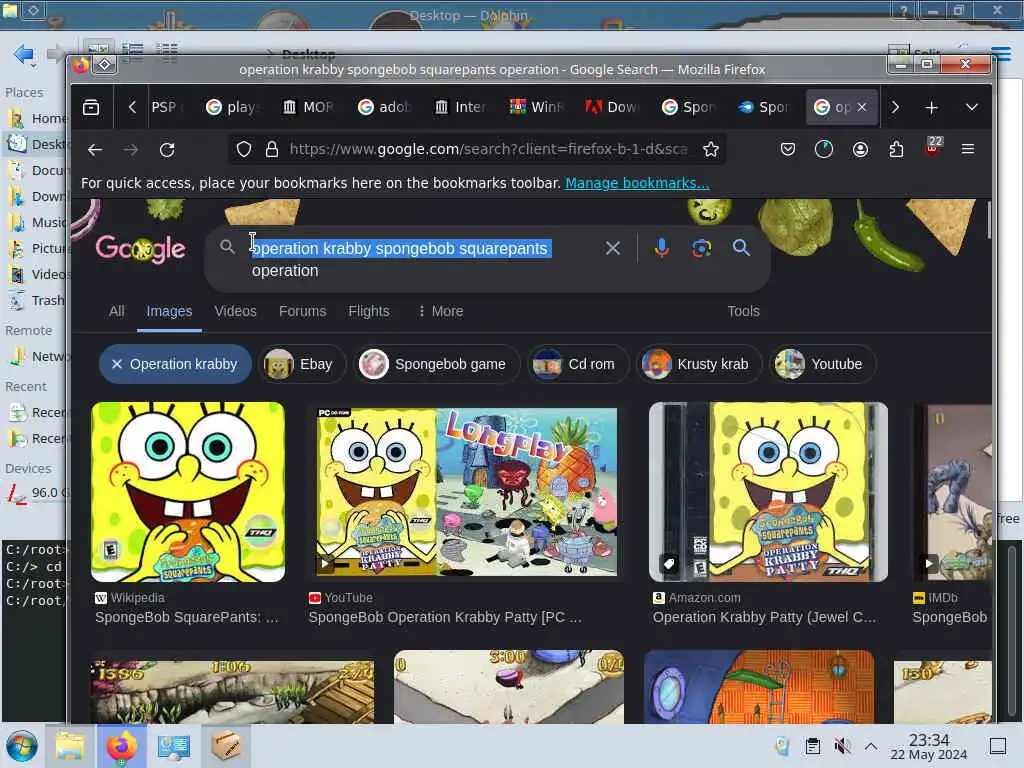Click the Dolphin back arrow
Image resolution: width=1024 pixels, height=768 pixels.
23,54
